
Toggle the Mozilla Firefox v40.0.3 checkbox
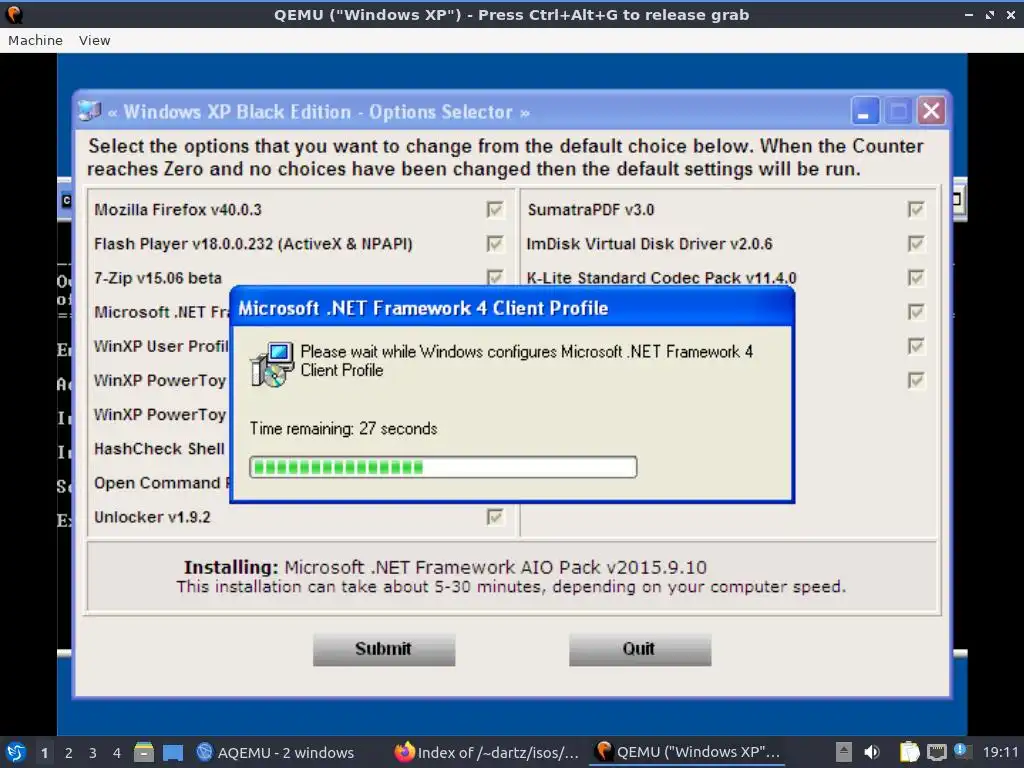pos(495,210)
